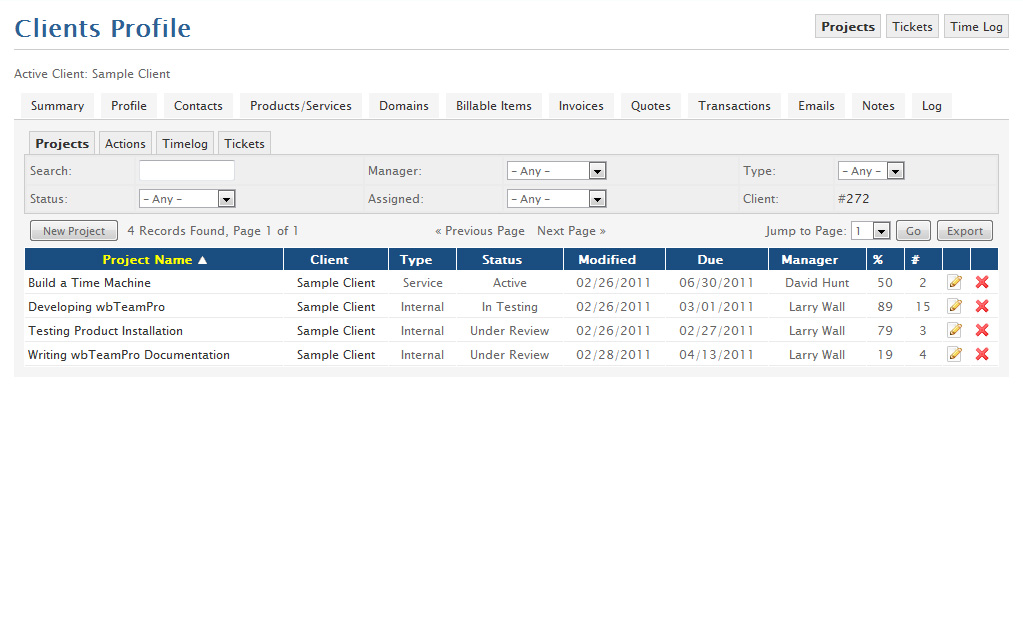Image resolution: width=1023 pixels, height=620 pixels.
Task: Open the Time Log section
Action: click(x=975, y=26)
